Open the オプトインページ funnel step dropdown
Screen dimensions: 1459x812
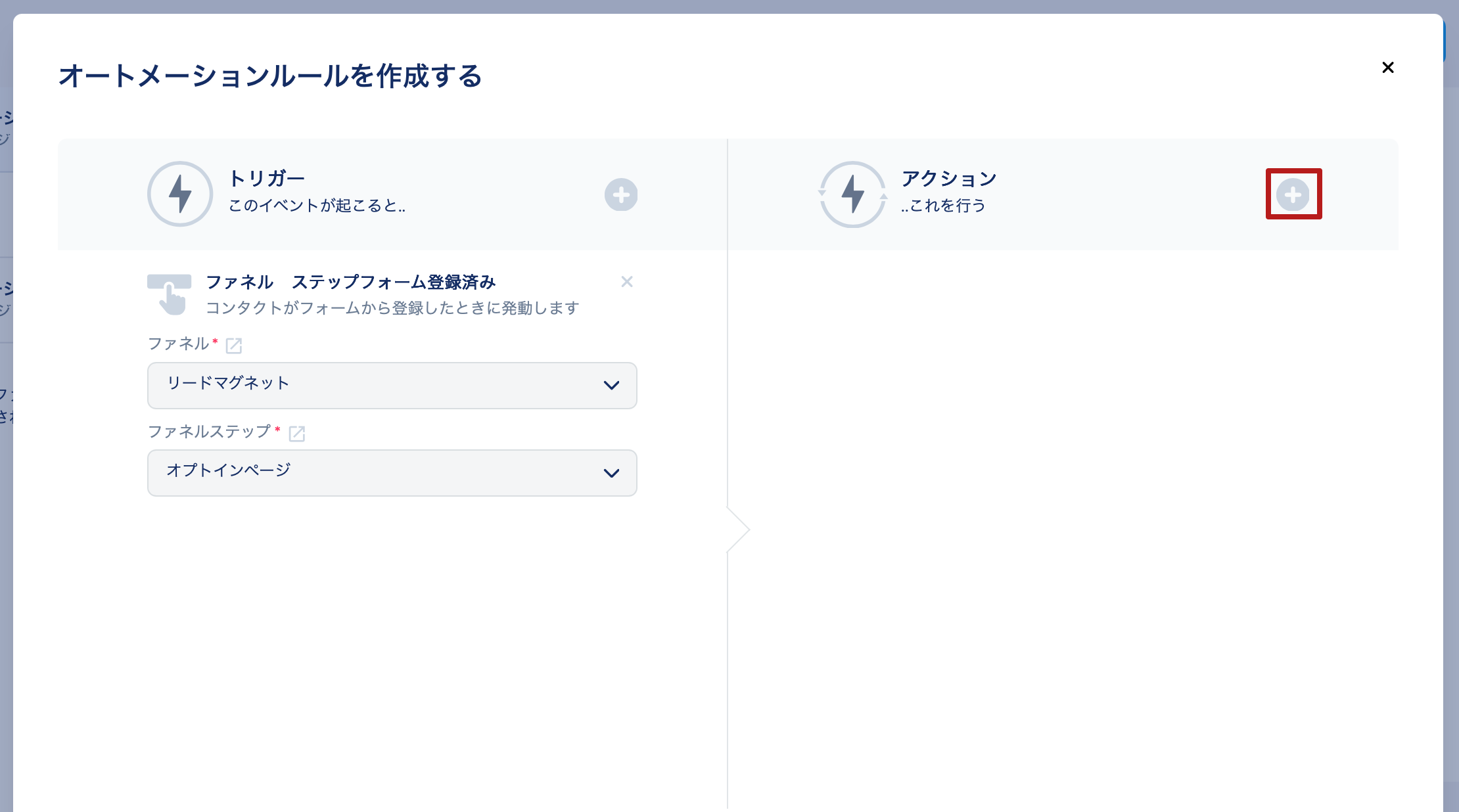pyautogui.click(x=392, y=472)
